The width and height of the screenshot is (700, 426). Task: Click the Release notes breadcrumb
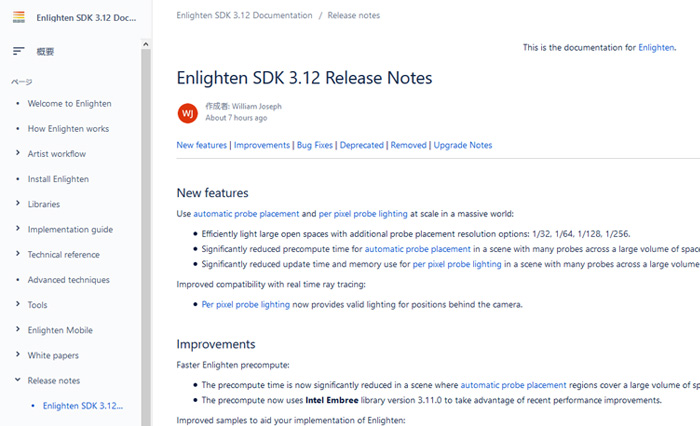coord(354,16)
